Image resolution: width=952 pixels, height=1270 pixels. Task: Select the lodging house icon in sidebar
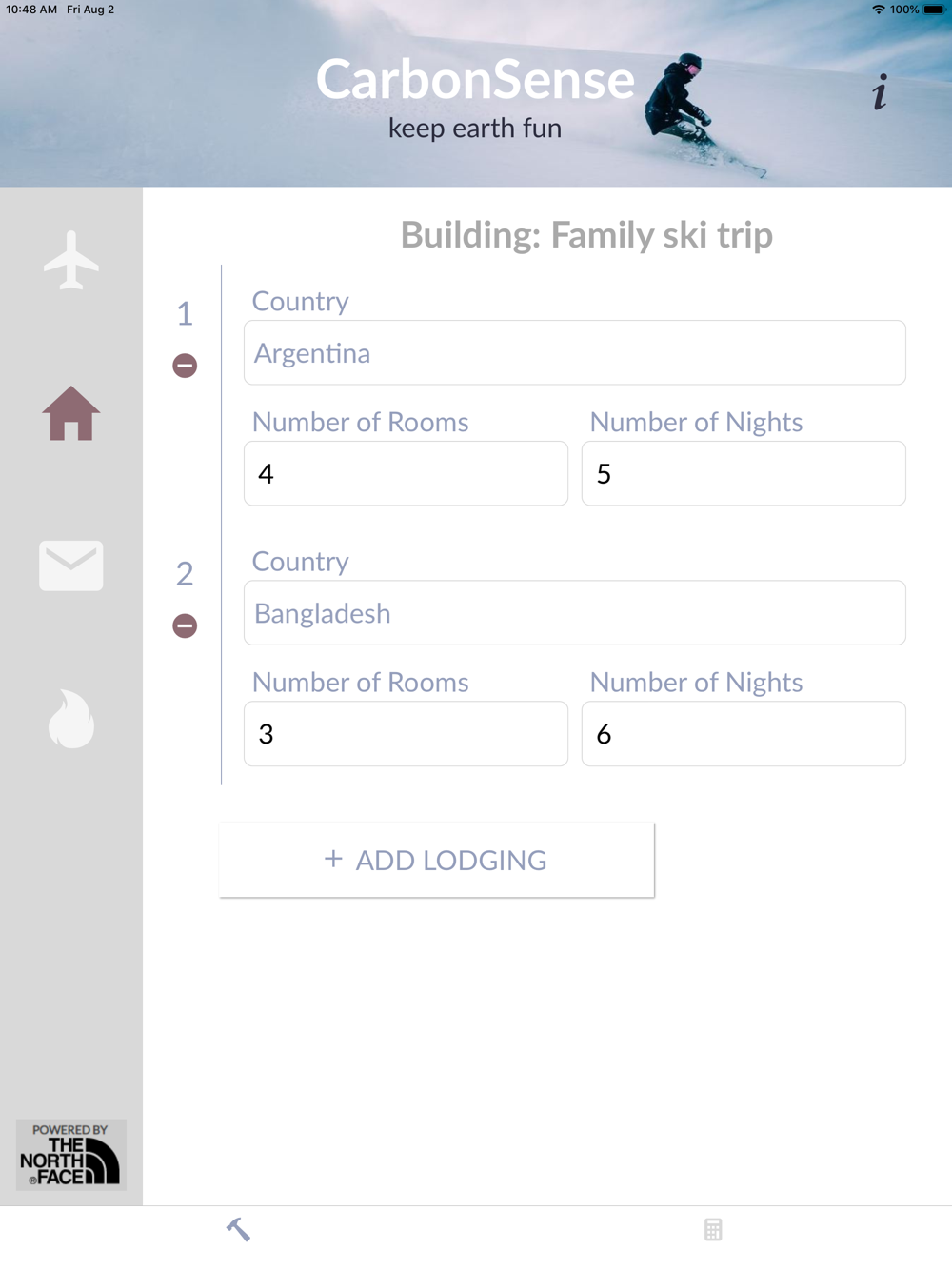click(x=71, y=414)
